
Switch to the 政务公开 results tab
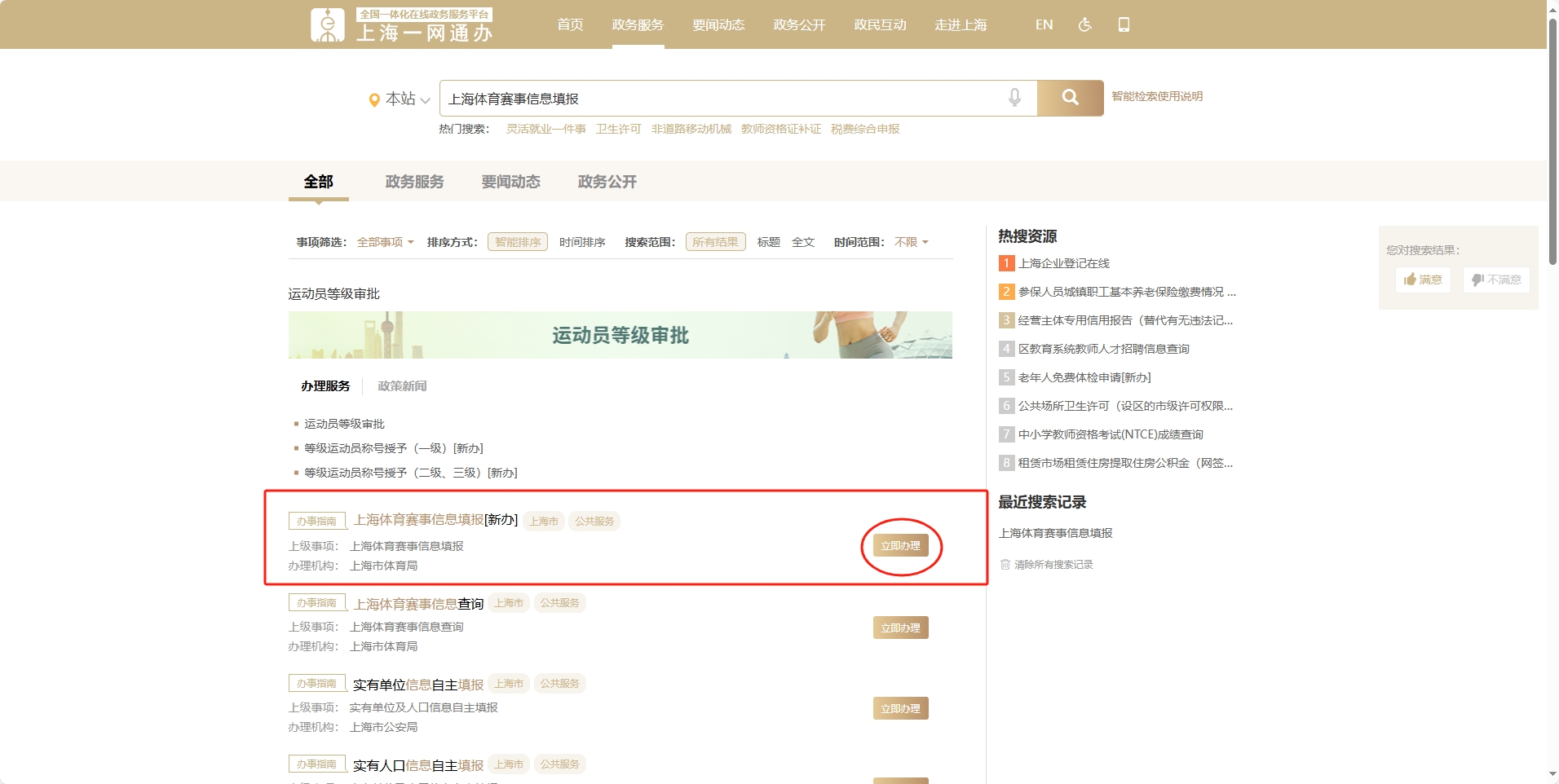pos(607,182)
